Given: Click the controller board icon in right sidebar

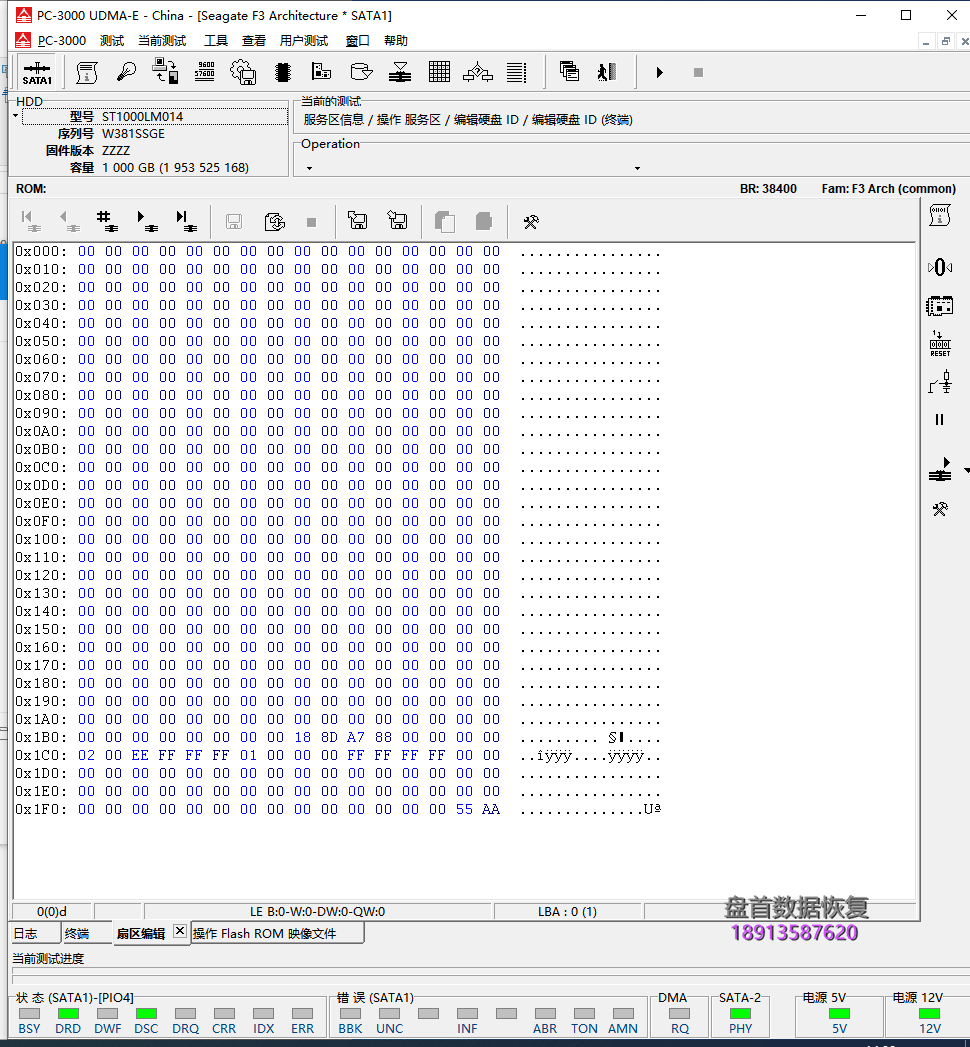Looking at the screenshot, I should [939, 306].
